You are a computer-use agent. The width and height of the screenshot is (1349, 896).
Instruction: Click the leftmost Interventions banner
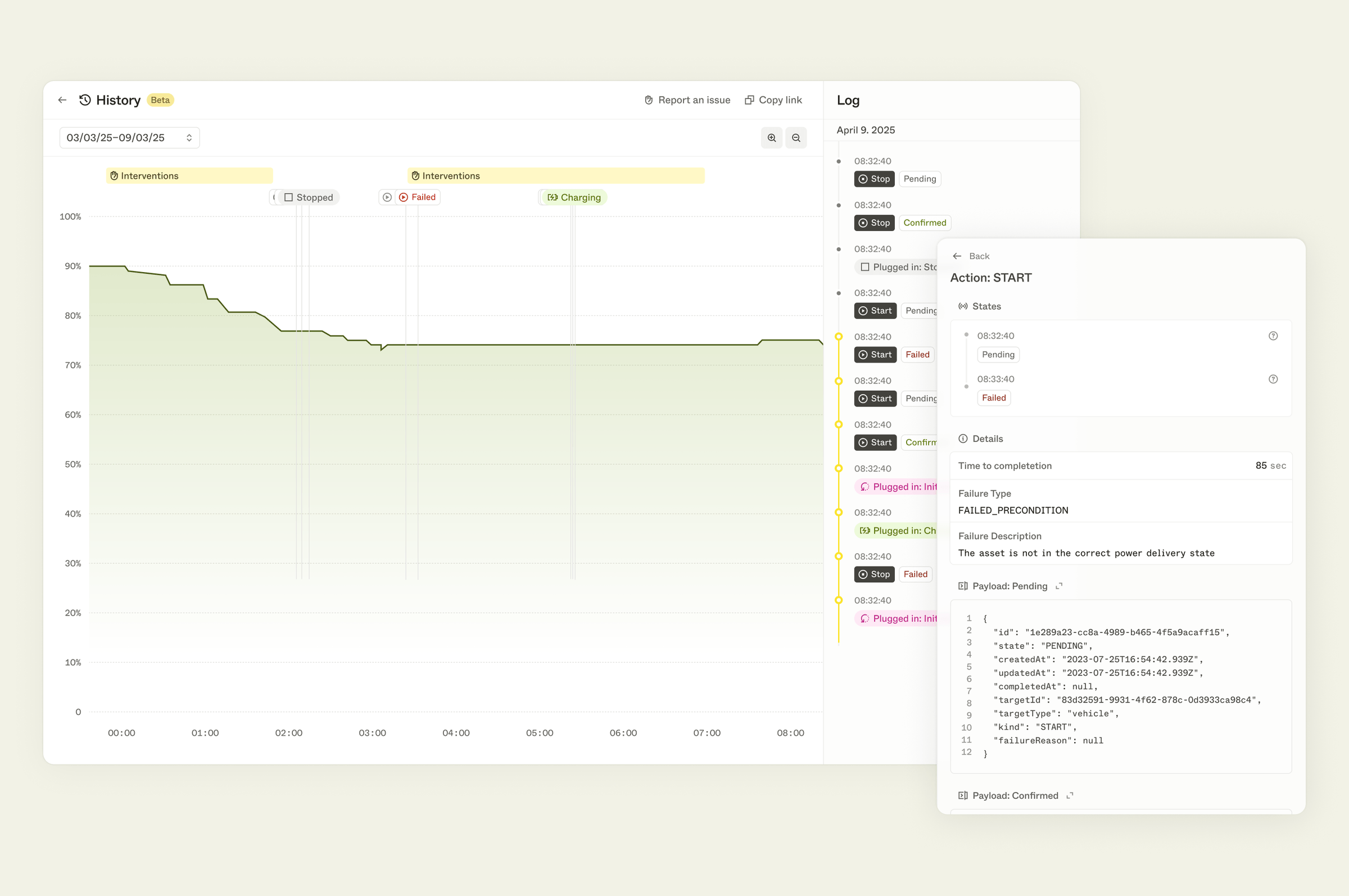click(x=188, y=175)
